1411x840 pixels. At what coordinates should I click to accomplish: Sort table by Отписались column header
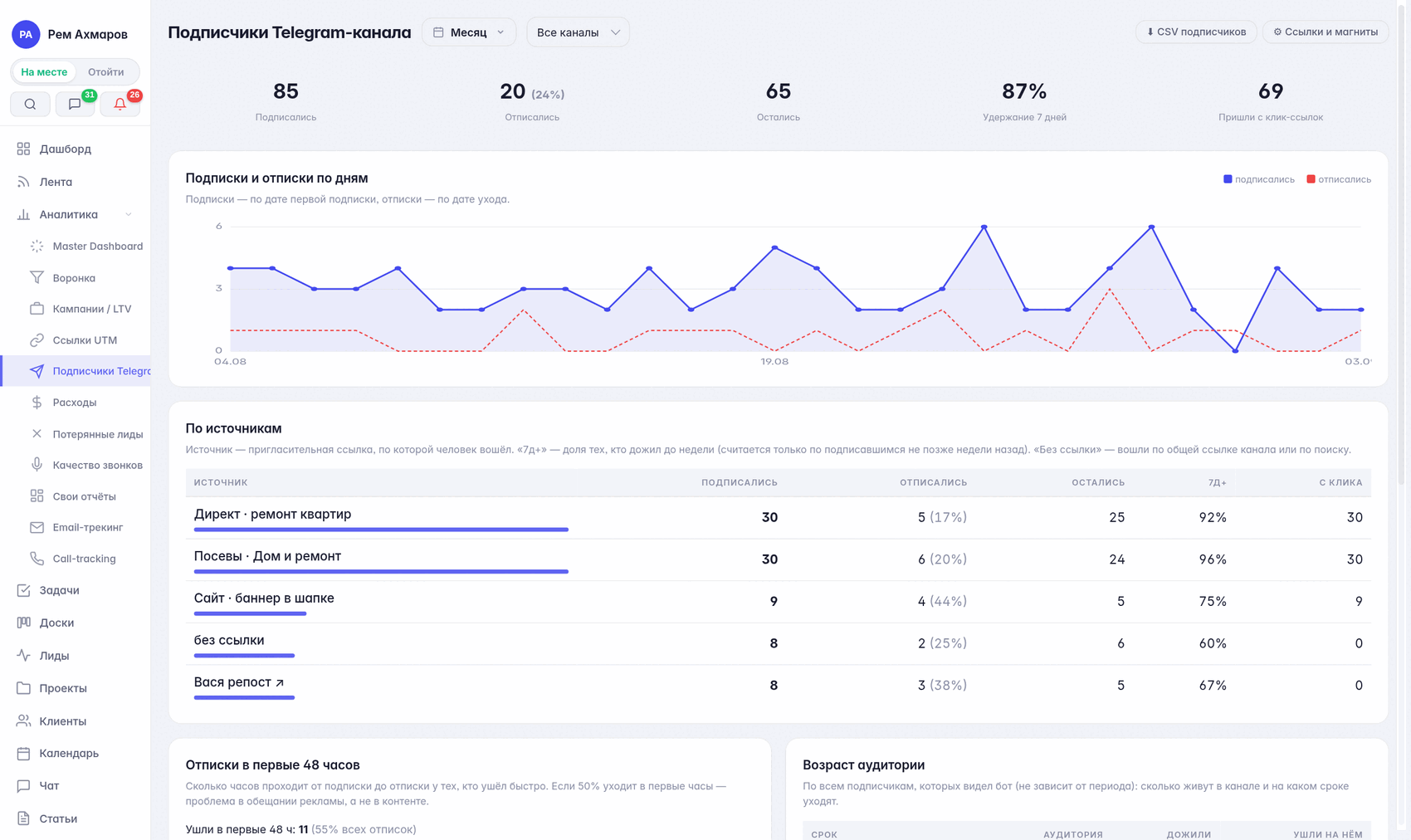933,482
